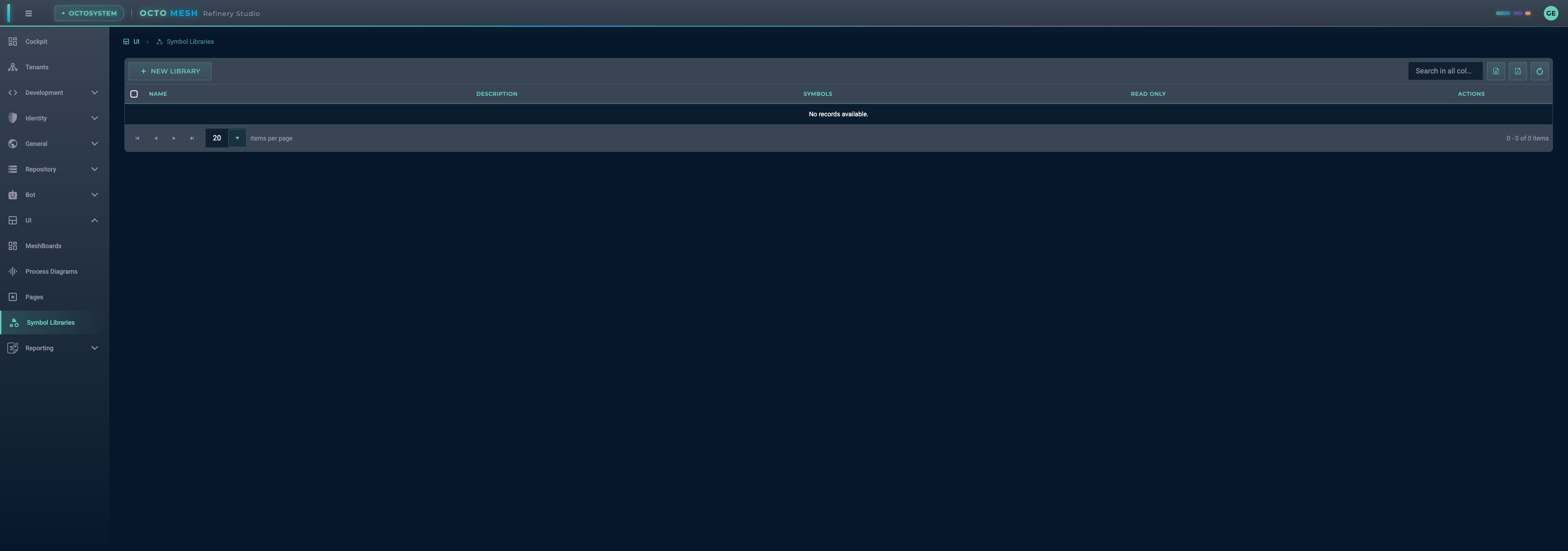
Task: Expand the Reporting sidebar section
Action: [x=54, y=348]
